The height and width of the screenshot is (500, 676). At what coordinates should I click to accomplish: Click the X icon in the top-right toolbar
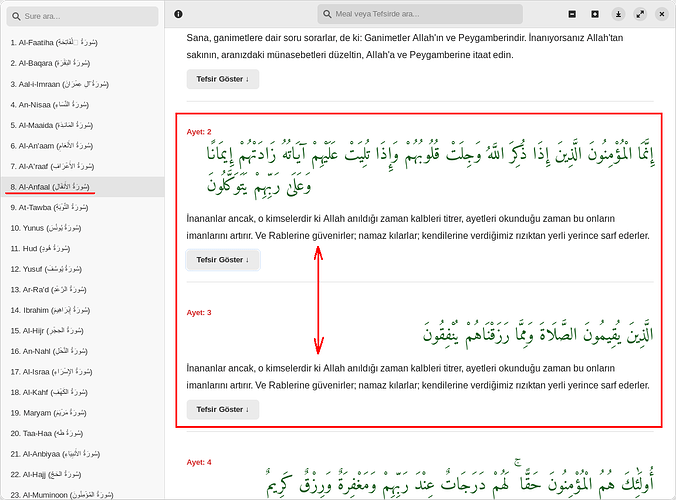point(666,15)
